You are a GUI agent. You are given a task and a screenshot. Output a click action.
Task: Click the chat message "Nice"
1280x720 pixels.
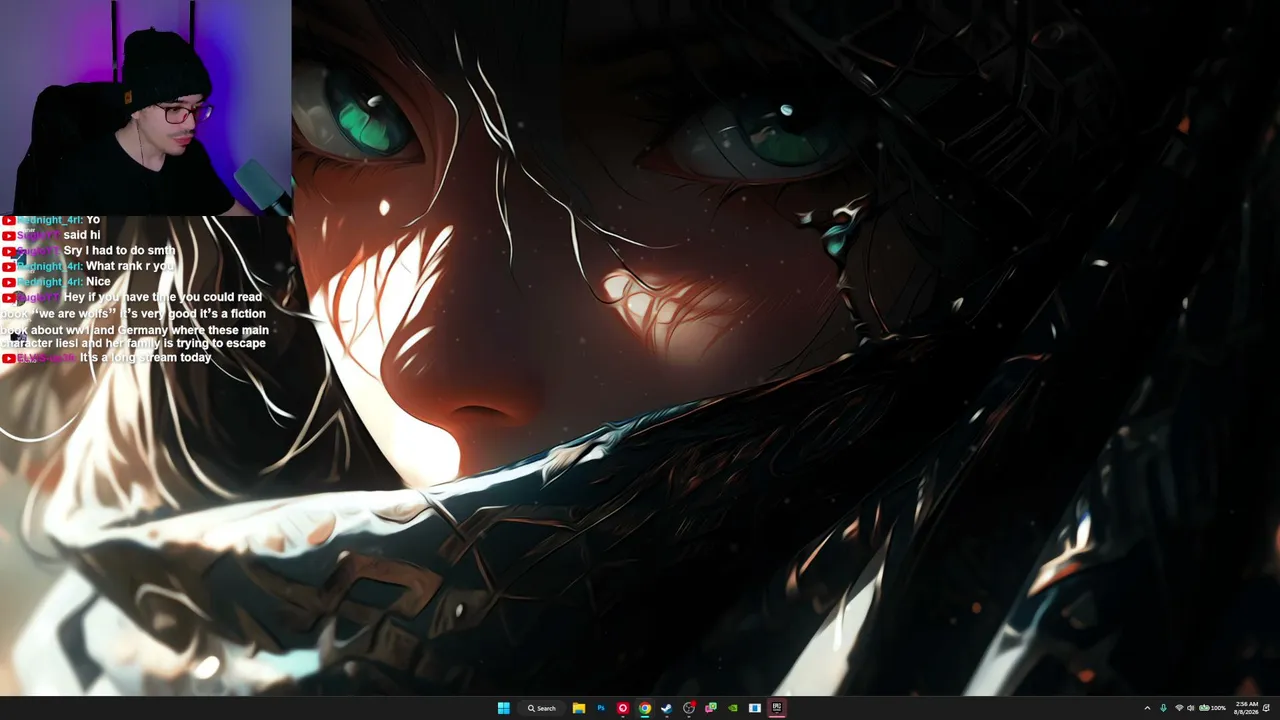(98, 282)
